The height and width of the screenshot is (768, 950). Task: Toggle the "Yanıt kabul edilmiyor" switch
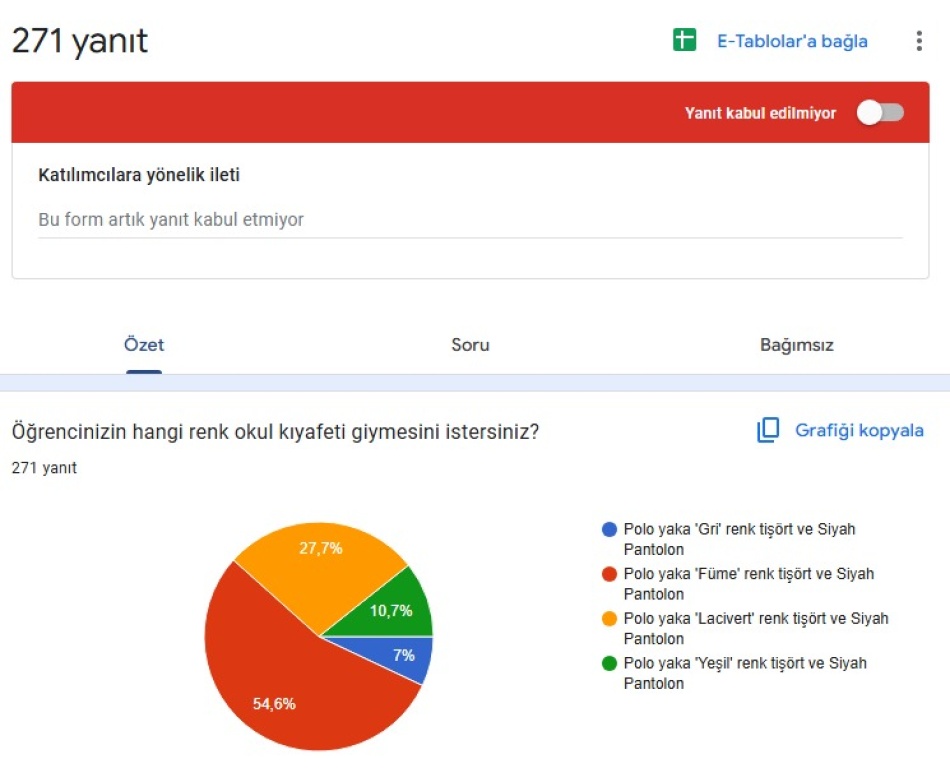(x=880, y=113)
